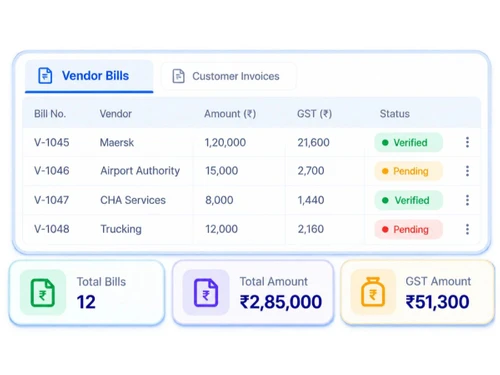This screenshot has height=375, width=500.
Task: Click the GST Amount value ₹51,300
Action: pos(437,302)
